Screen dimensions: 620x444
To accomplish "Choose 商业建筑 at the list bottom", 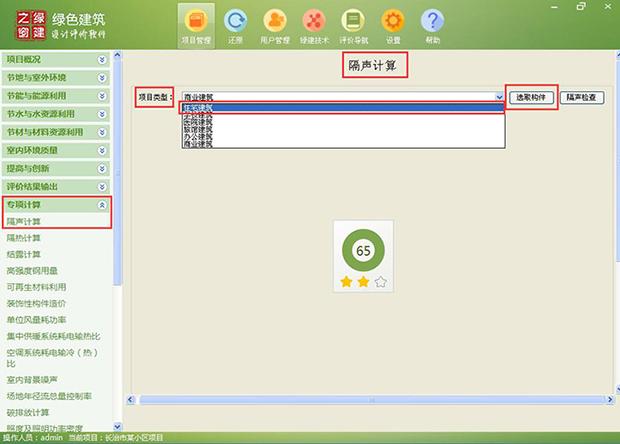I will pyautogui.click(x=343, y=144).
